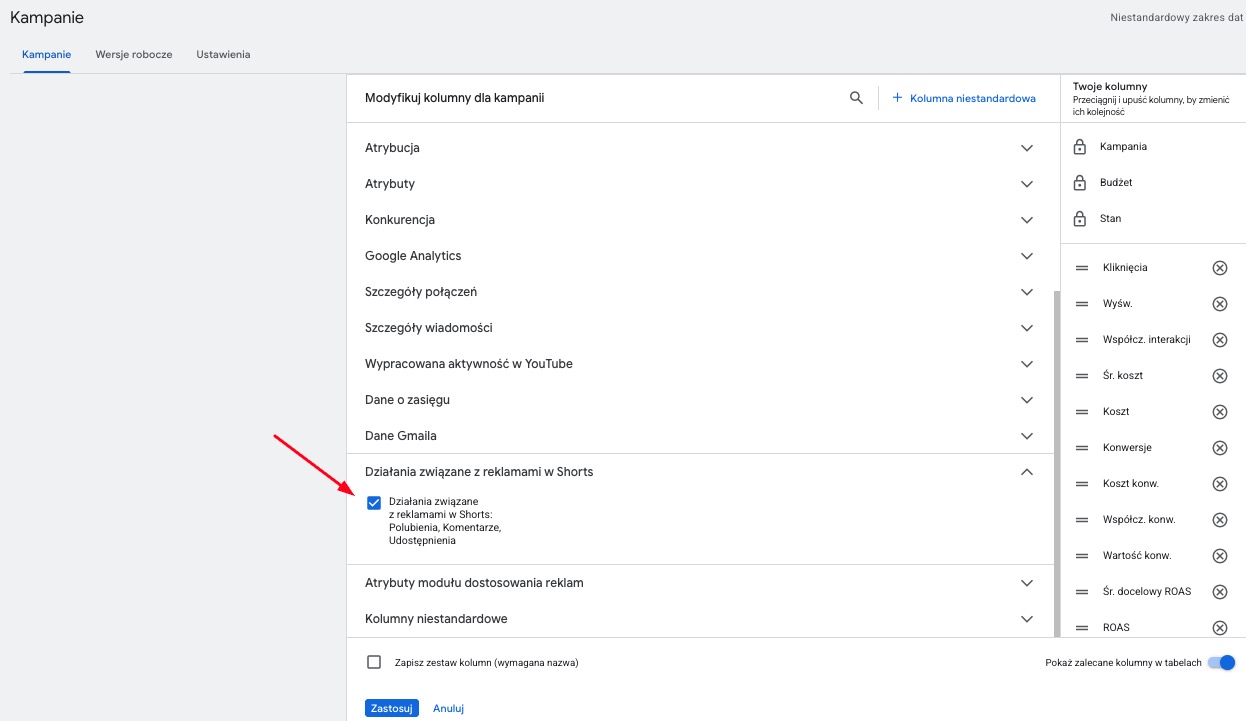
Task: Remove the Wartość konw. column
Action: click(x=1220, y=556)
